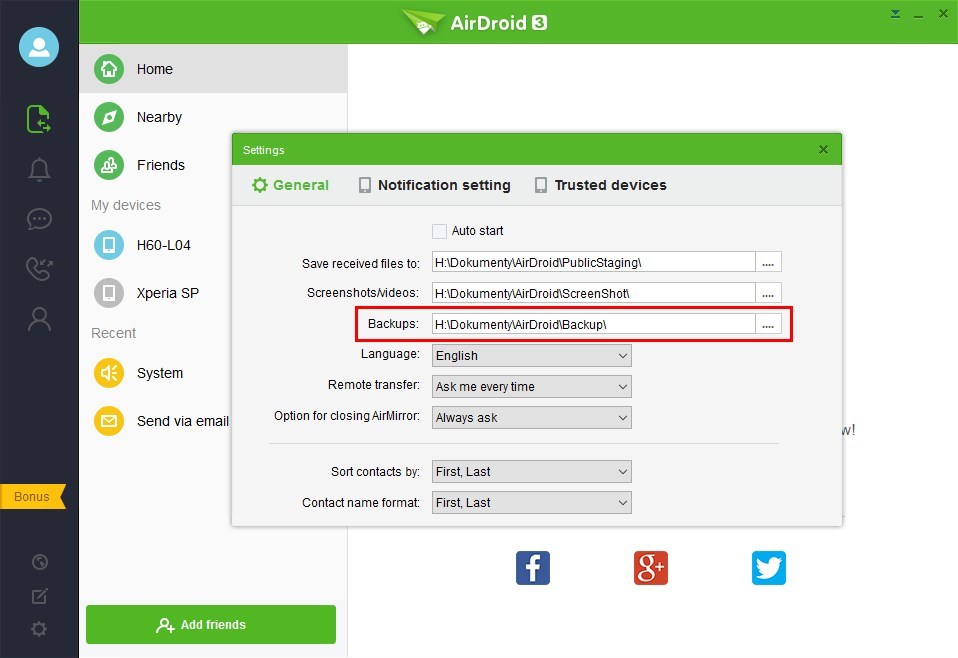
Task: Open the Friends entry
Action: pyautogui.click(x=156, y=165)
